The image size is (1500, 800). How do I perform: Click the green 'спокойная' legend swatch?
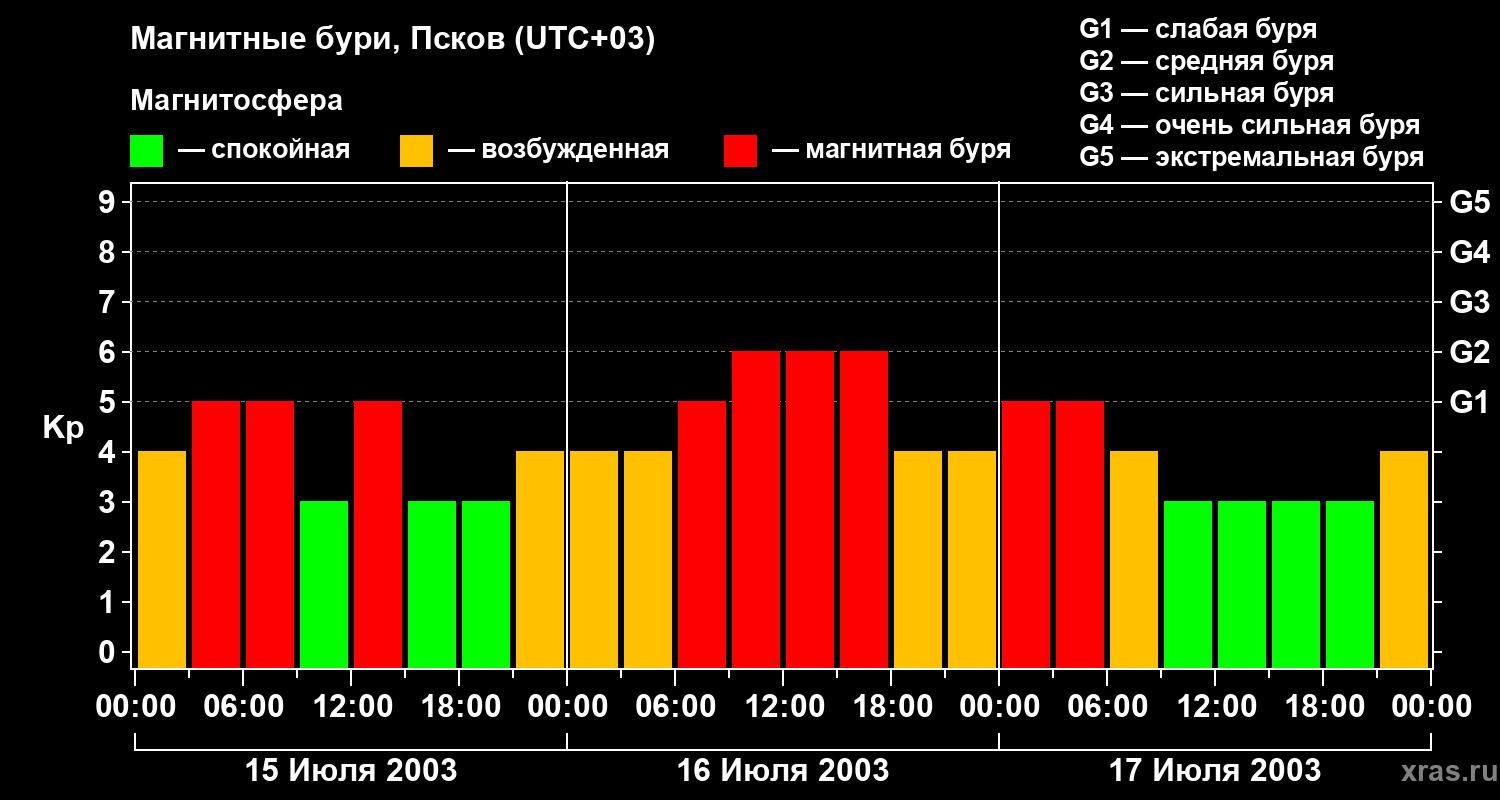click(146, 151)
